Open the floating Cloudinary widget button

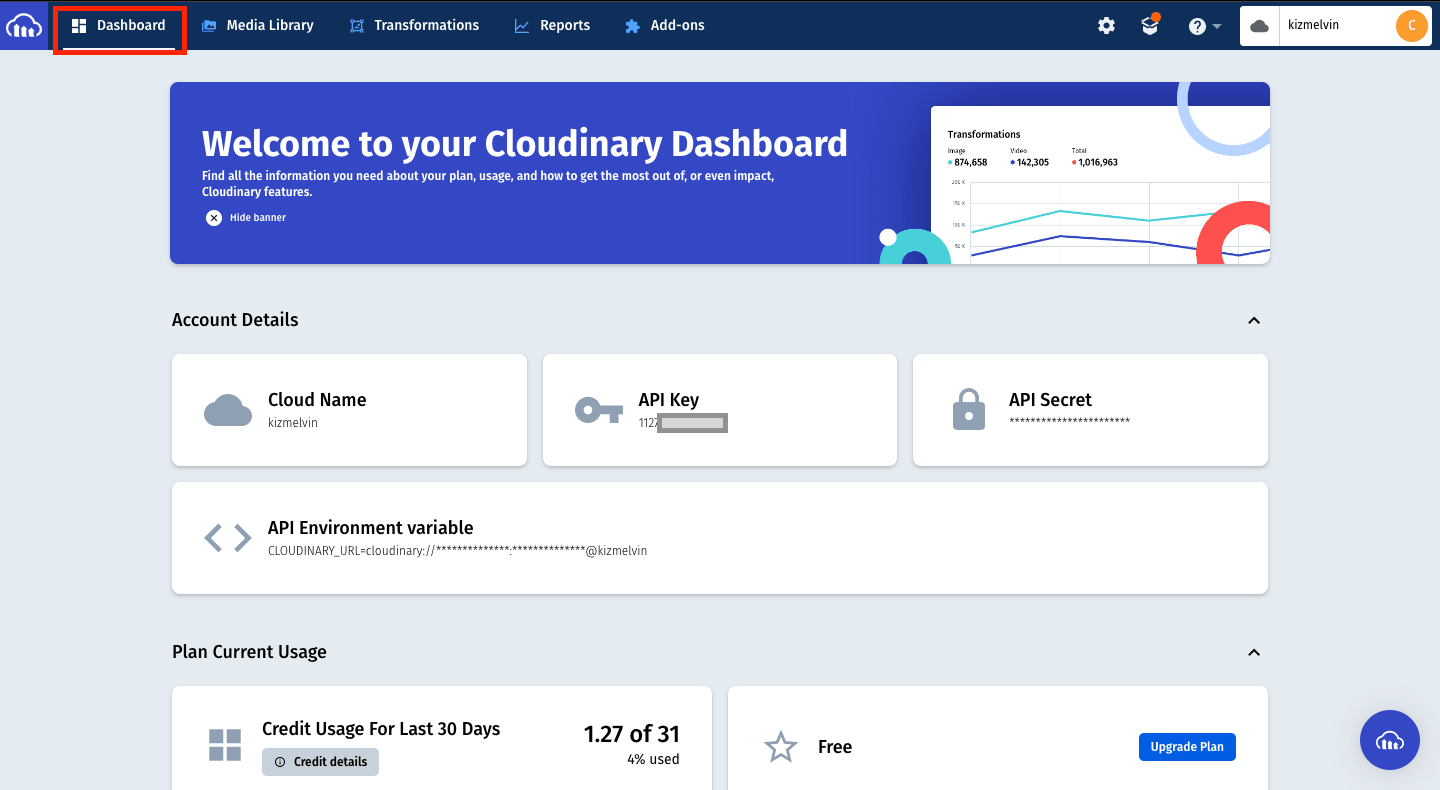point(1390,740)
